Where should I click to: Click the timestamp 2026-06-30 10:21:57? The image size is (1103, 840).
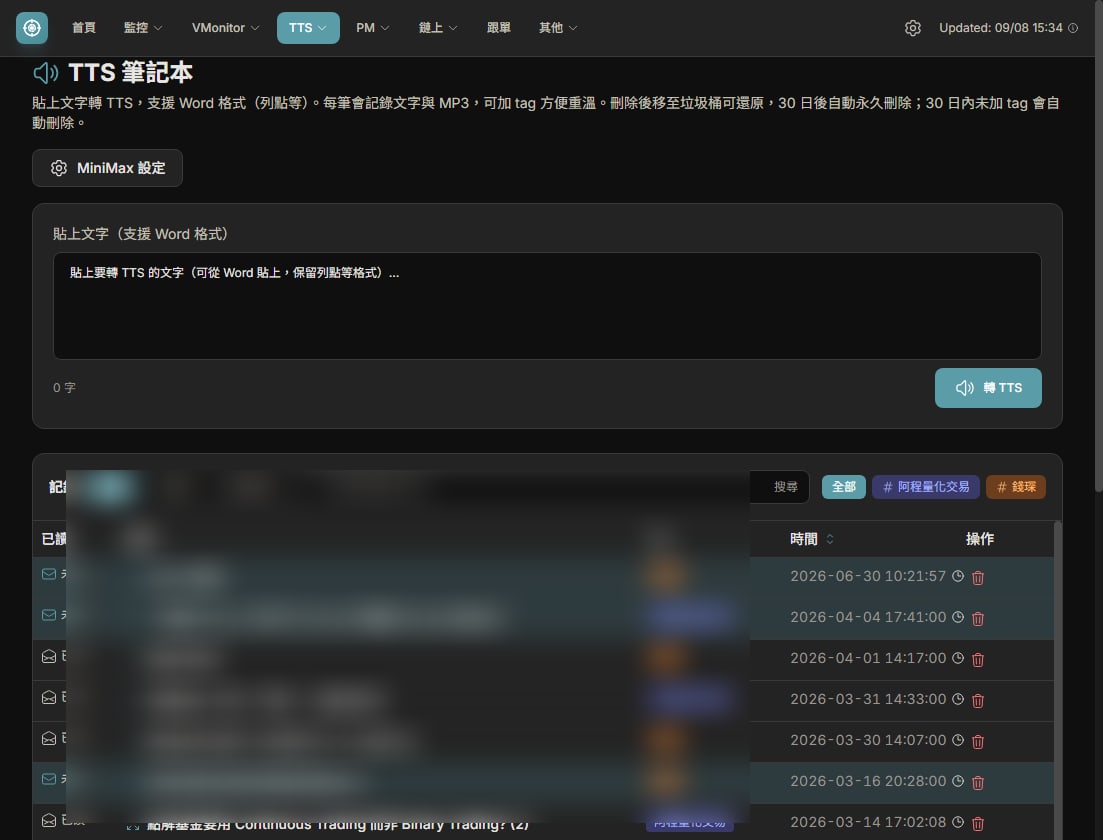pos(868,576)
